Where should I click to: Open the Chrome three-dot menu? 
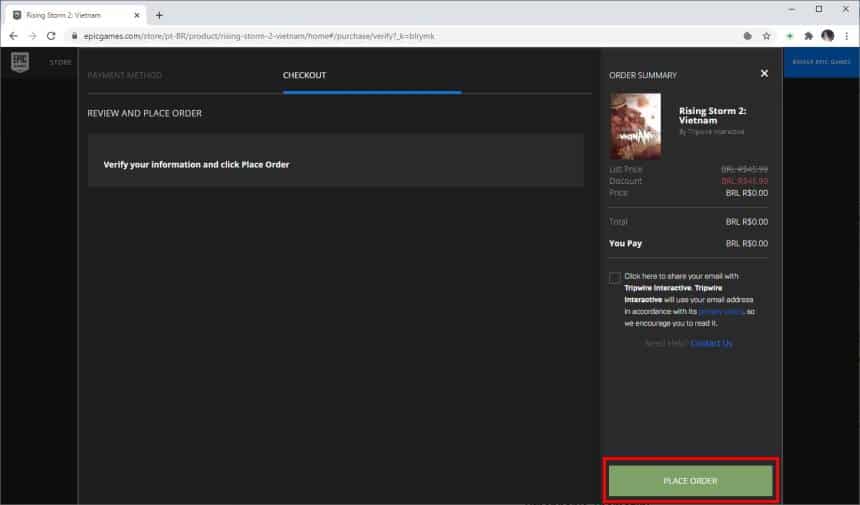(847, 36)
